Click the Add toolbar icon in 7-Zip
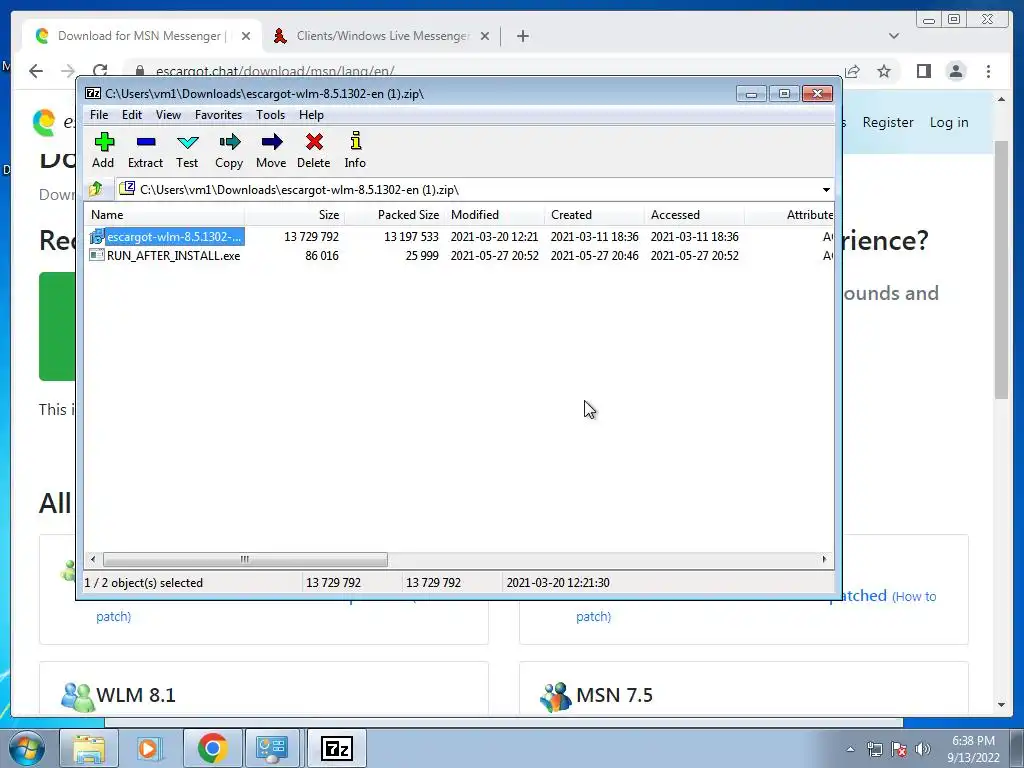This screenshot has width=1024, height=768. tap(103, 150)
